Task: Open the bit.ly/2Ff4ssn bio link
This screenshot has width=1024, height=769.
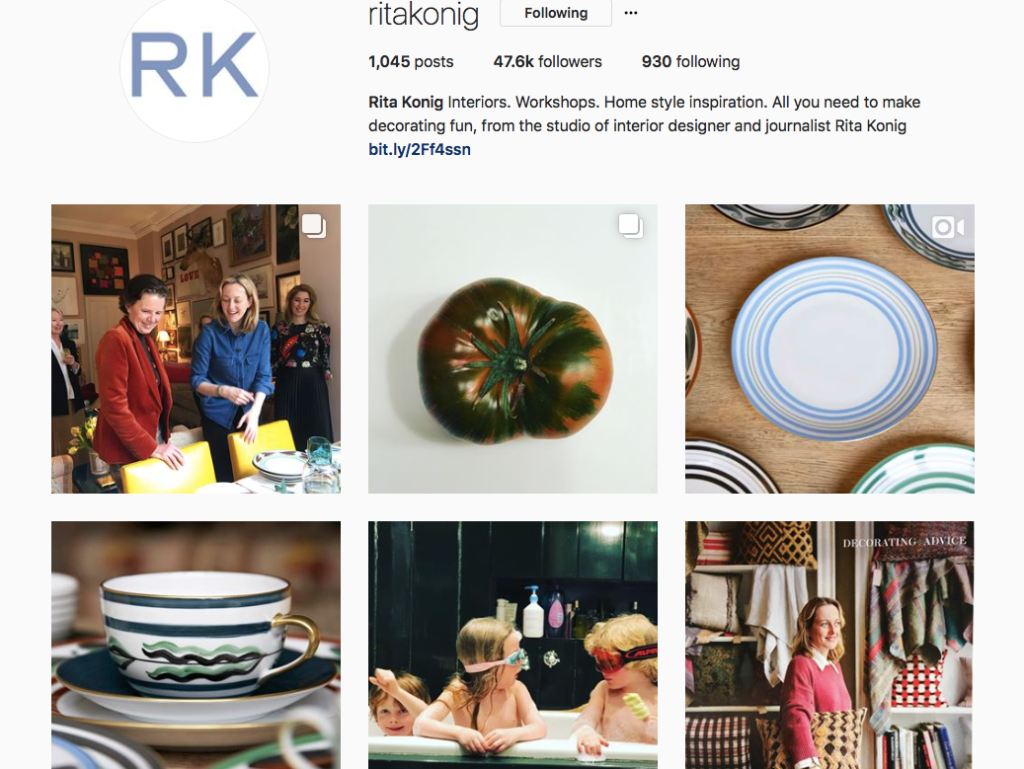Action: click(x=419, y=149)
